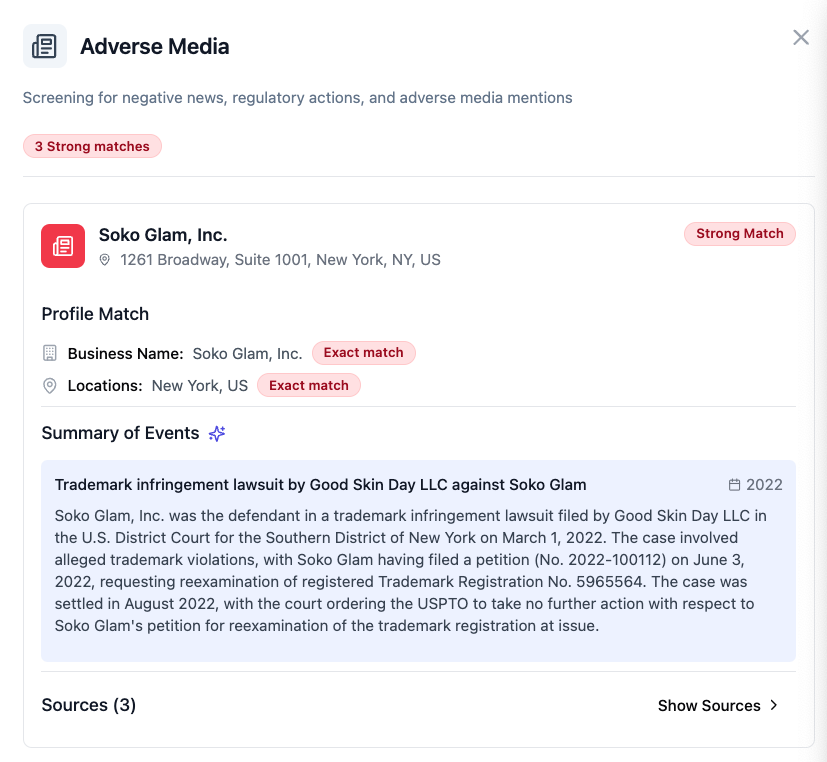This screenshot has width=827, height=762.
Task: Close the Adverse Media panel
Action: click(x=801, y=37)
